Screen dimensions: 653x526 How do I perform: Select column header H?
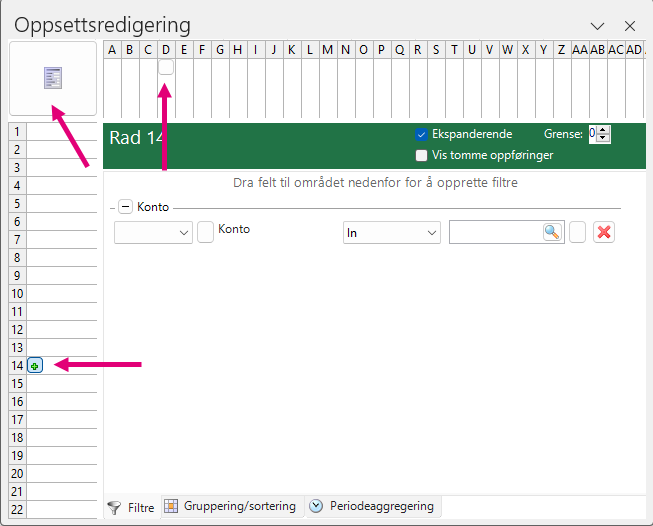[x=238, y=50]
